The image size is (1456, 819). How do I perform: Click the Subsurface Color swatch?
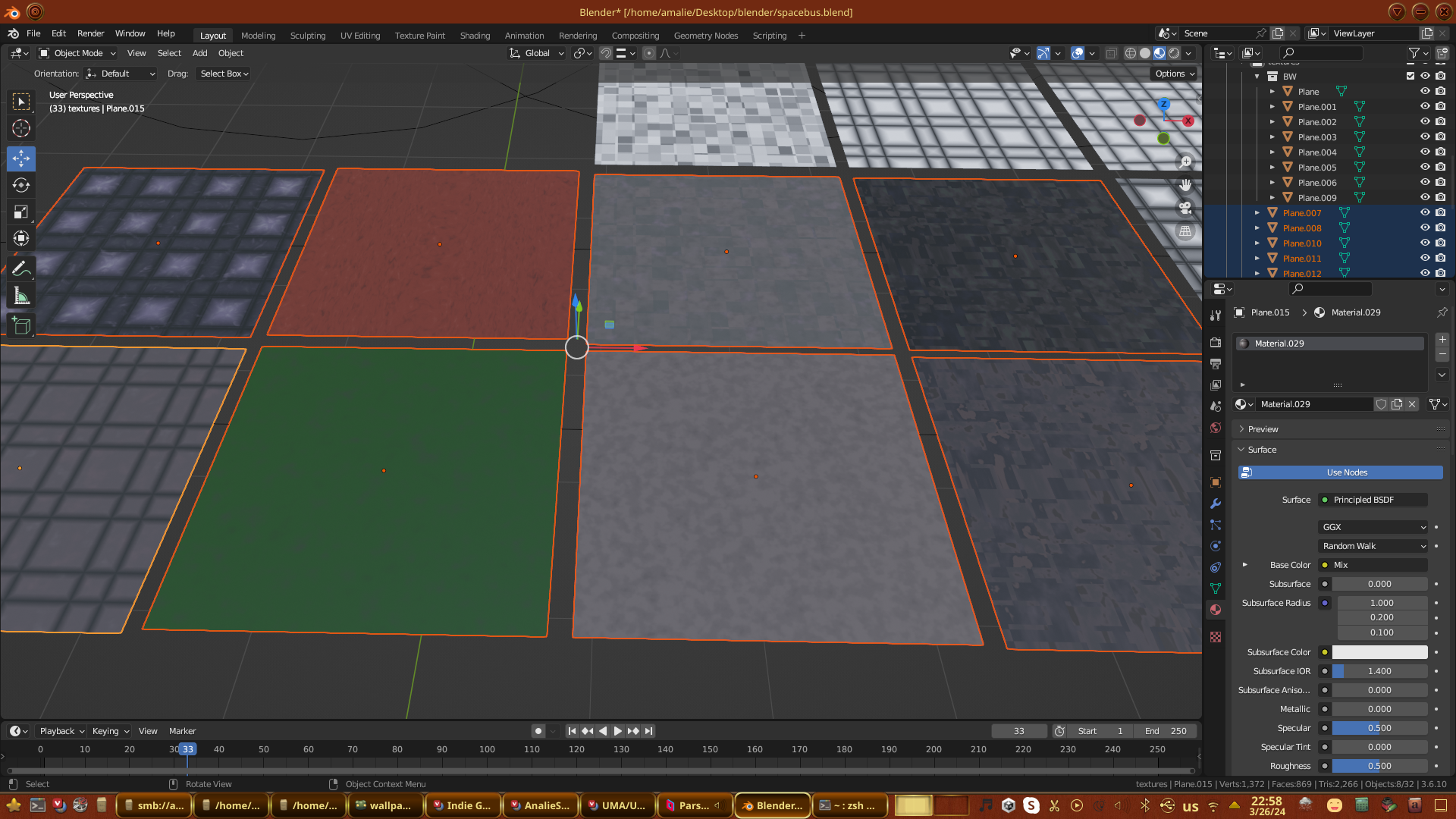[x=1379, y=652]
